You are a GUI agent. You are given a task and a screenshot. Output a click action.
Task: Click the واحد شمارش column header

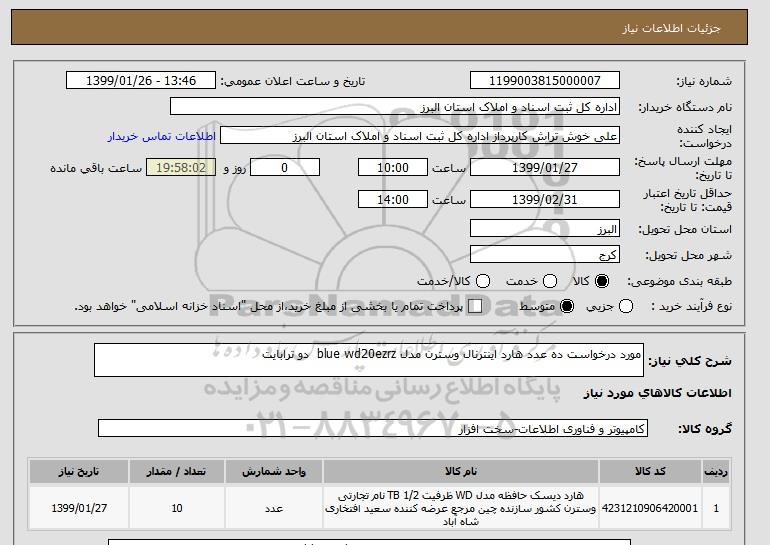click(274, 471)
